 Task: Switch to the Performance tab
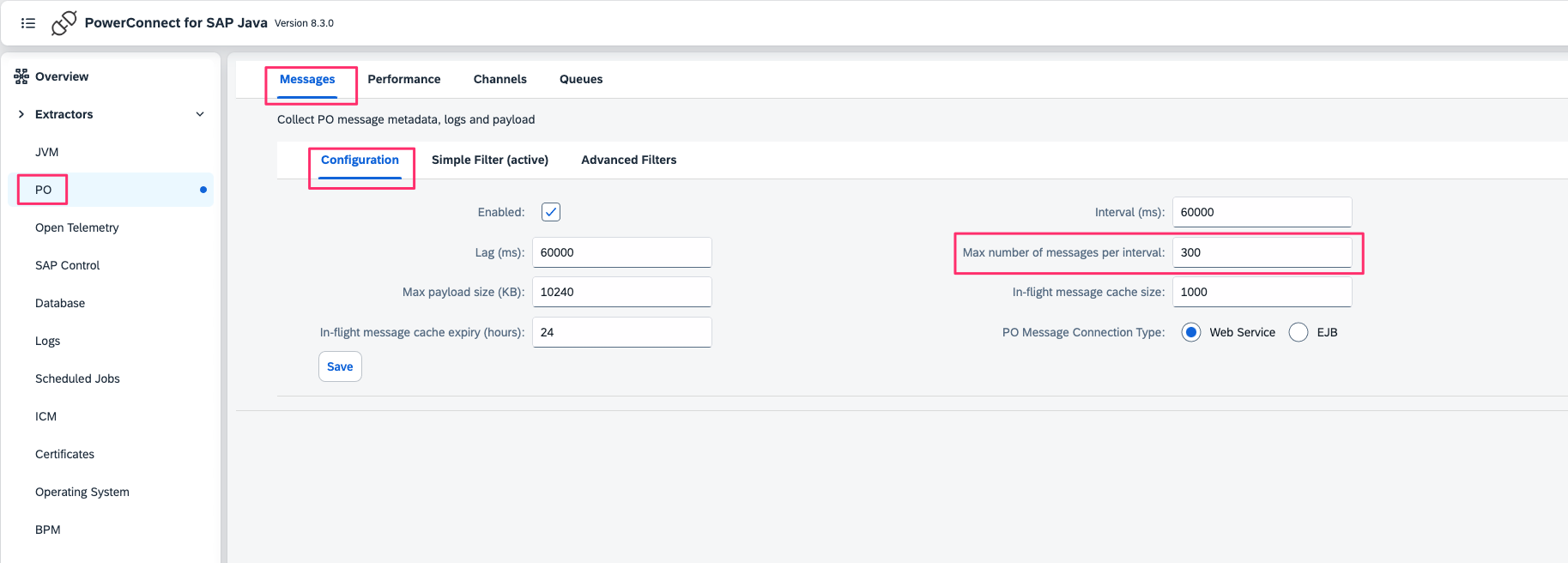point(403,79)
